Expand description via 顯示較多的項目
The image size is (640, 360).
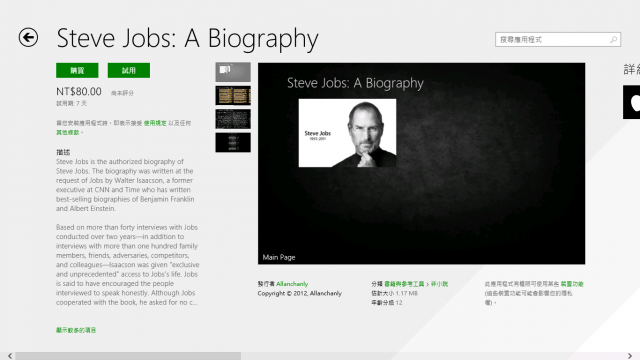coord(76,330)
